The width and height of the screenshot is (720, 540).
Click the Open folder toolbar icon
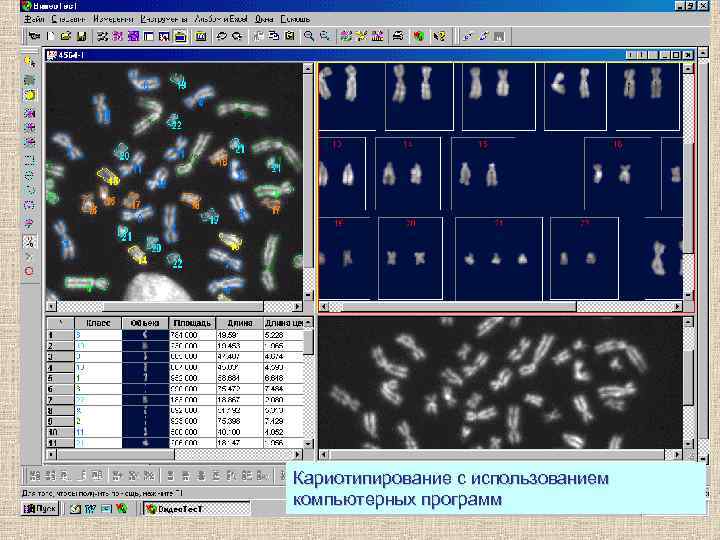click(x=66, y=36)
